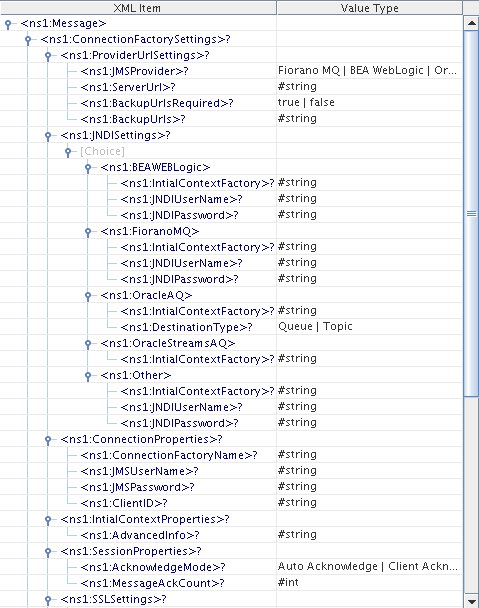Click the Value Type column header
This screenshot has height=608, width=479.
click(370, 8)
